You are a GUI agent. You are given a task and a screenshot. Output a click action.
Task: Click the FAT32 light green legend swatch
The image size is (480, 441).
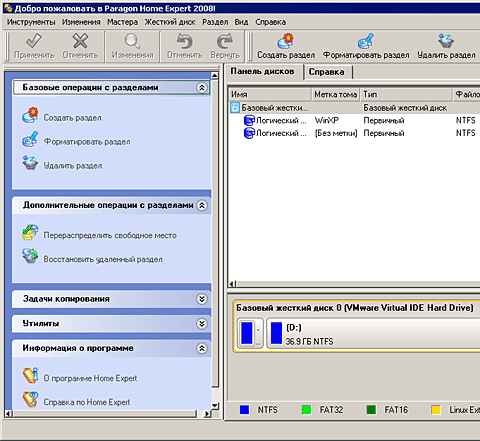(x=306, y=410)
